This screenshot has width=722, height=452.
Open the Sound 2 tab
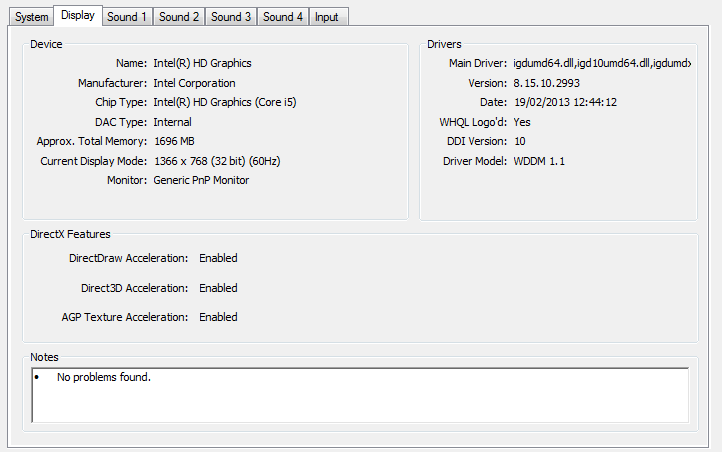pyautogui.click(x=179, y=17)
